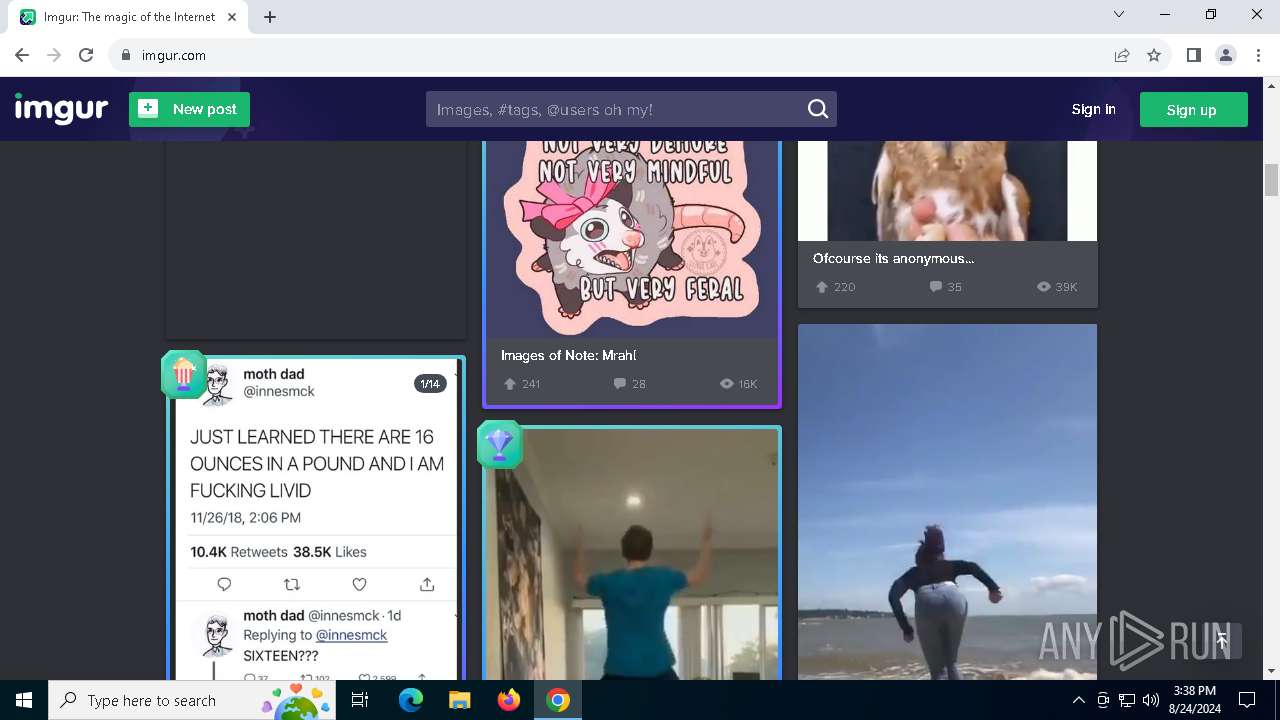Select the Imgur: The magic of the Internet tab
The image size is (1280, 720).
[130, 17]
